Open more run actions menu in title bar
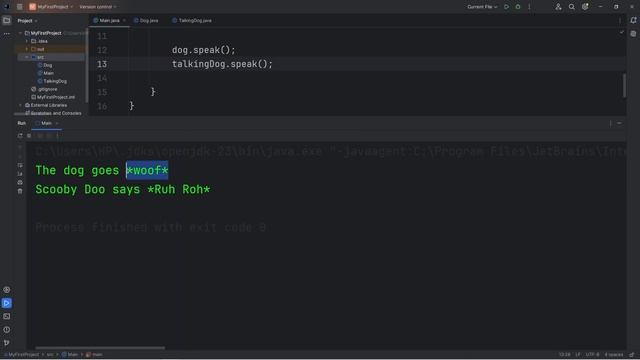Viewport: 640px width, 360px height. pos(529,7)
